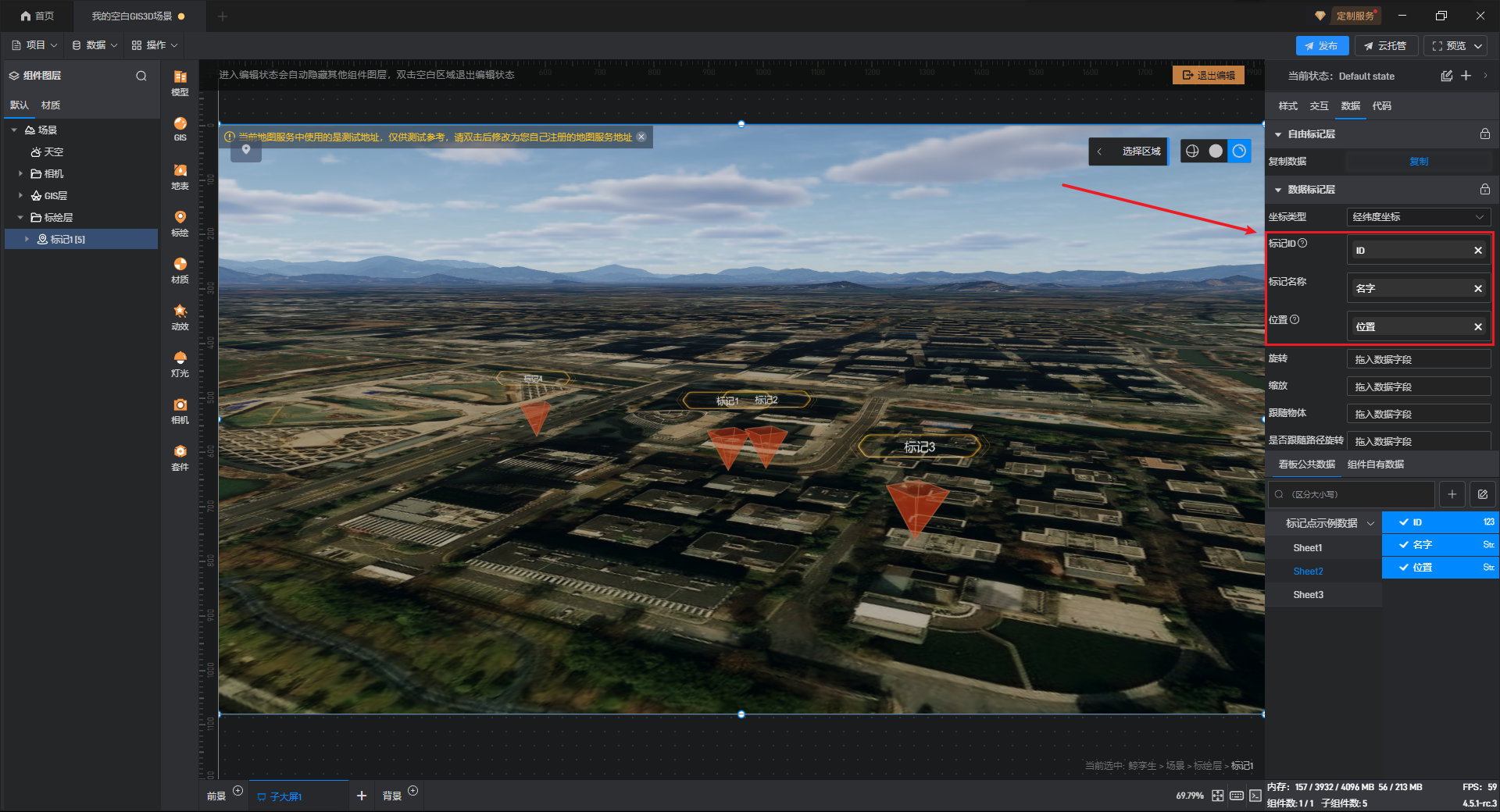1500x812 pixels.
Task: Open the 灯光 (Lighting) component icon
Action: click(x=180, y=362)
